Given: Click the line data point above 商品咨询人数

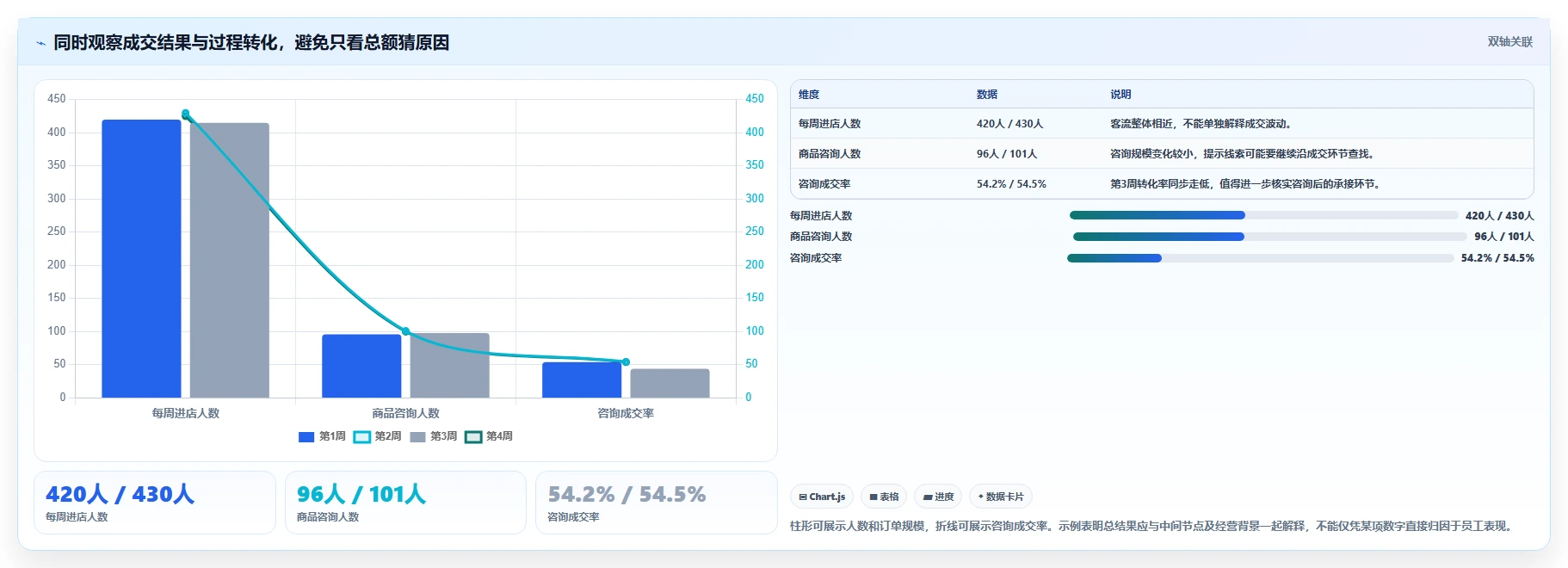Looking at the screenshot, I should [x=405, y=331].
